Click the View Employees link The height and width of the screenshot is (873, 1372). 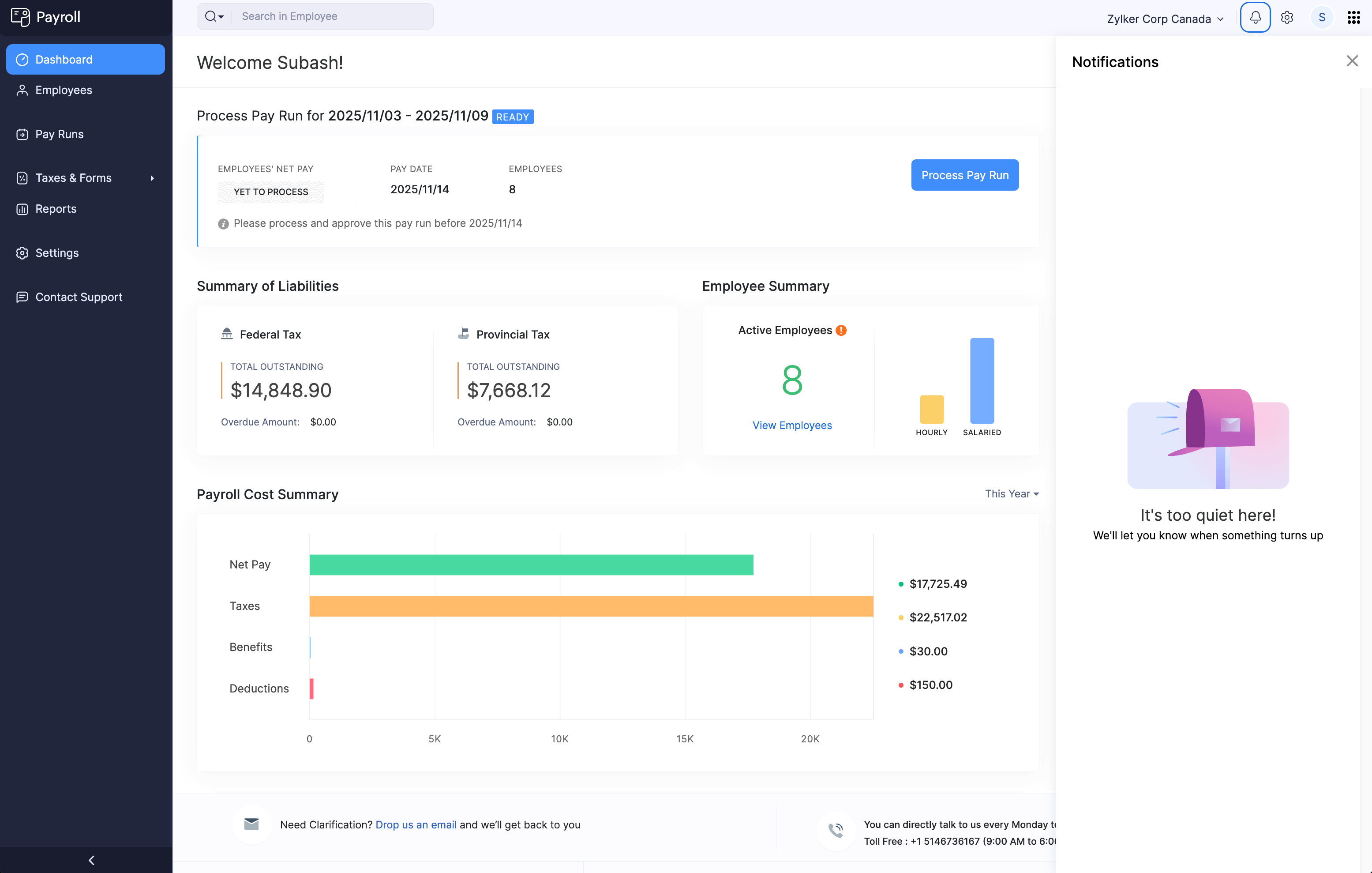point(791,425)
